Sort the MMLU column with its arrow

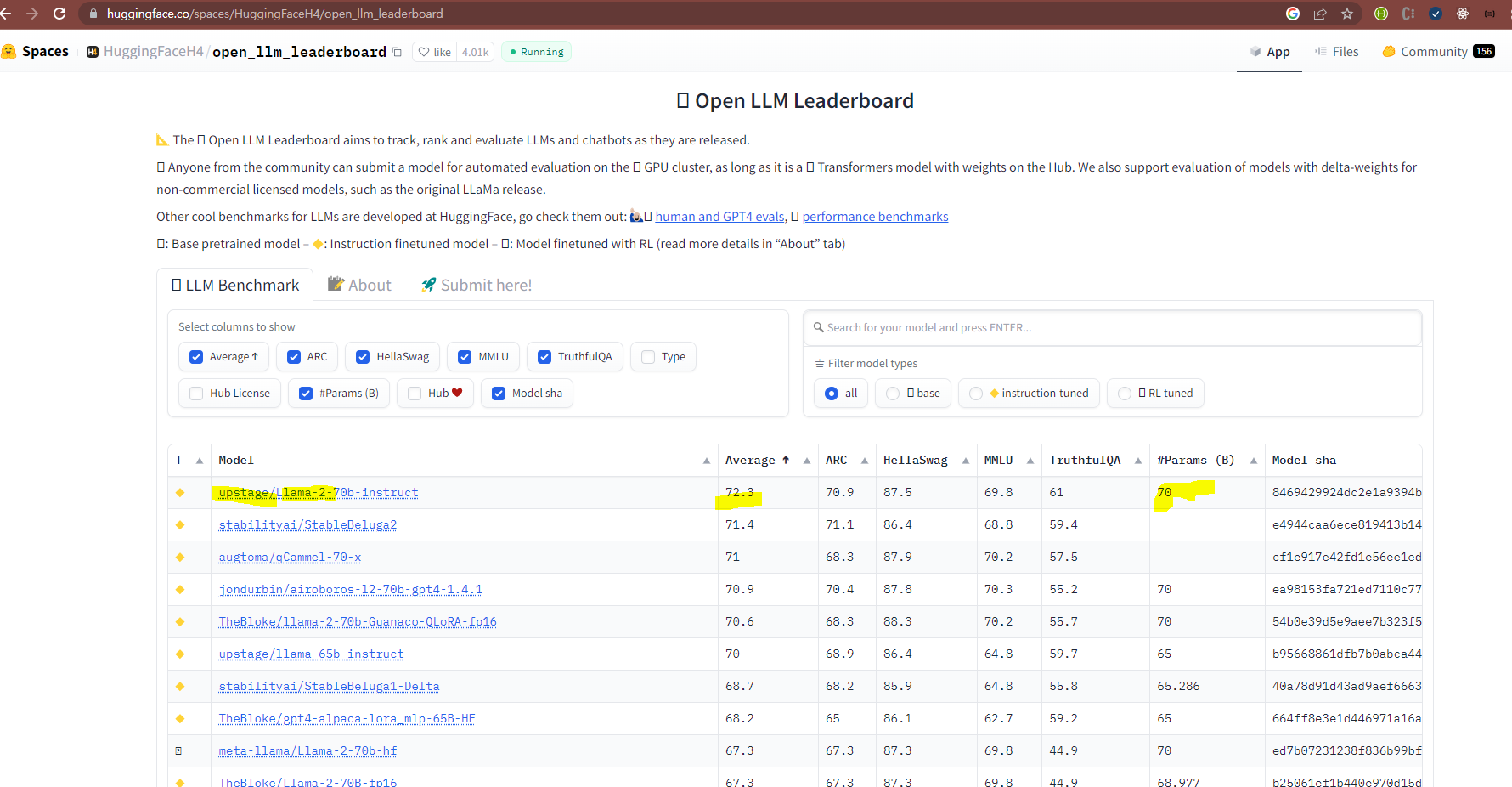tap(1030, 461)
